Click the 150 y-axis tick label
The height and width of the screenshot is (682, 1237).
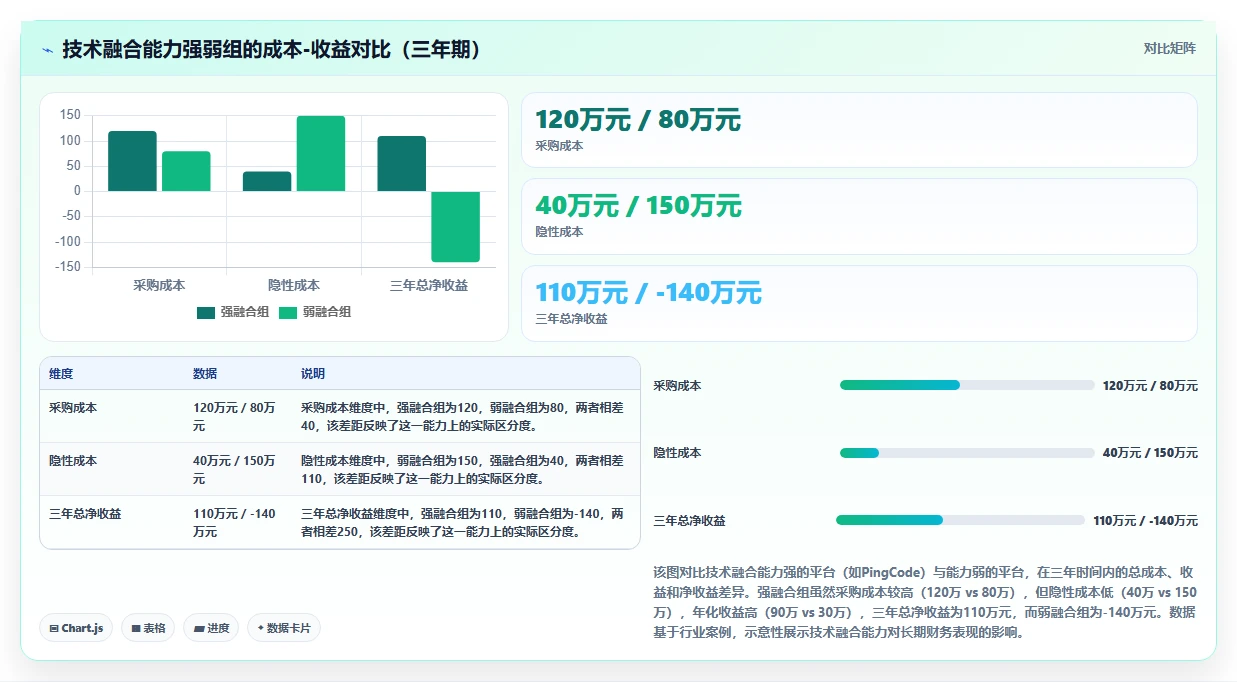tap(70, 115)
